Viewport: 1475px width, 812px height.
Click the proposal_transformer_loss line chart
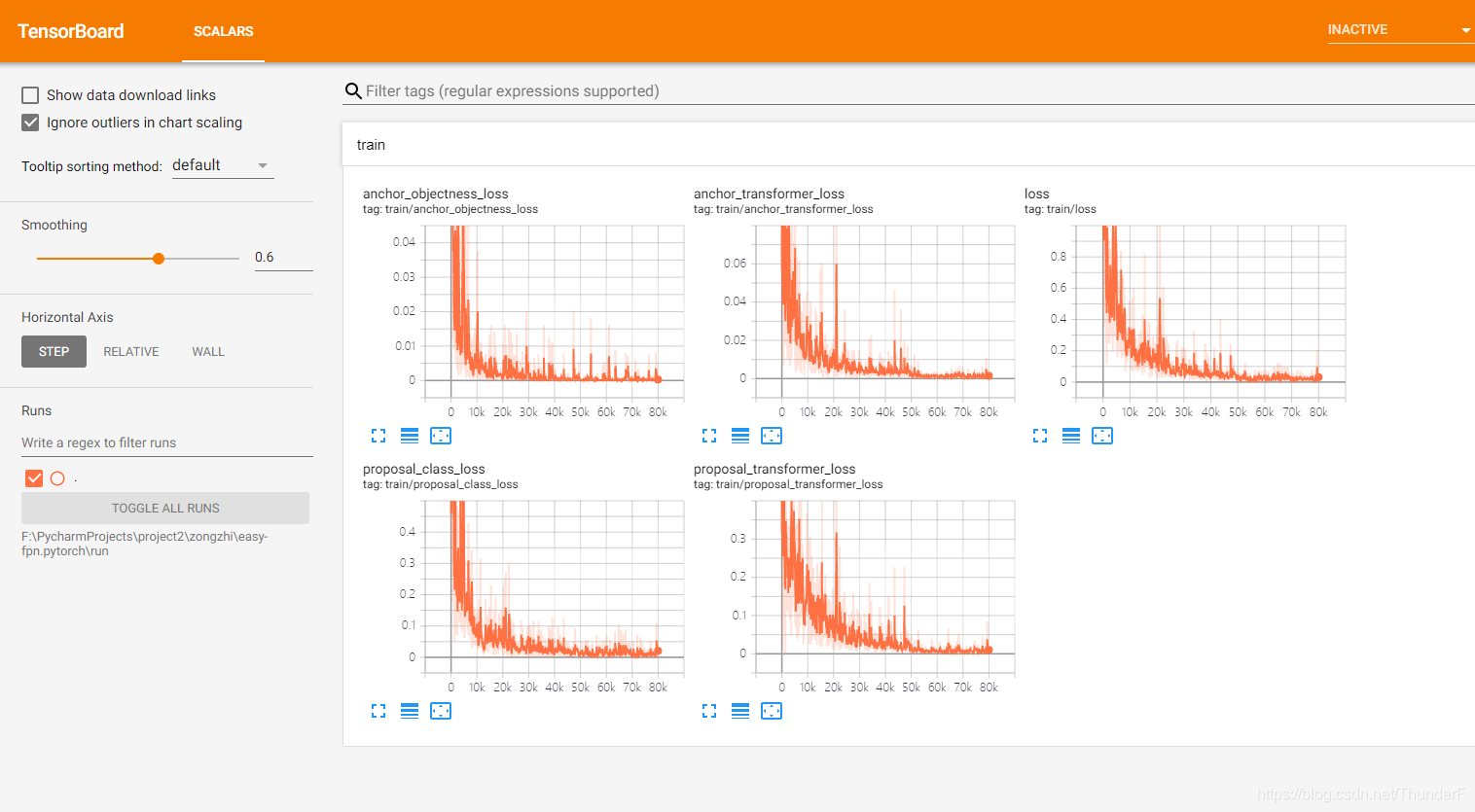884,587
